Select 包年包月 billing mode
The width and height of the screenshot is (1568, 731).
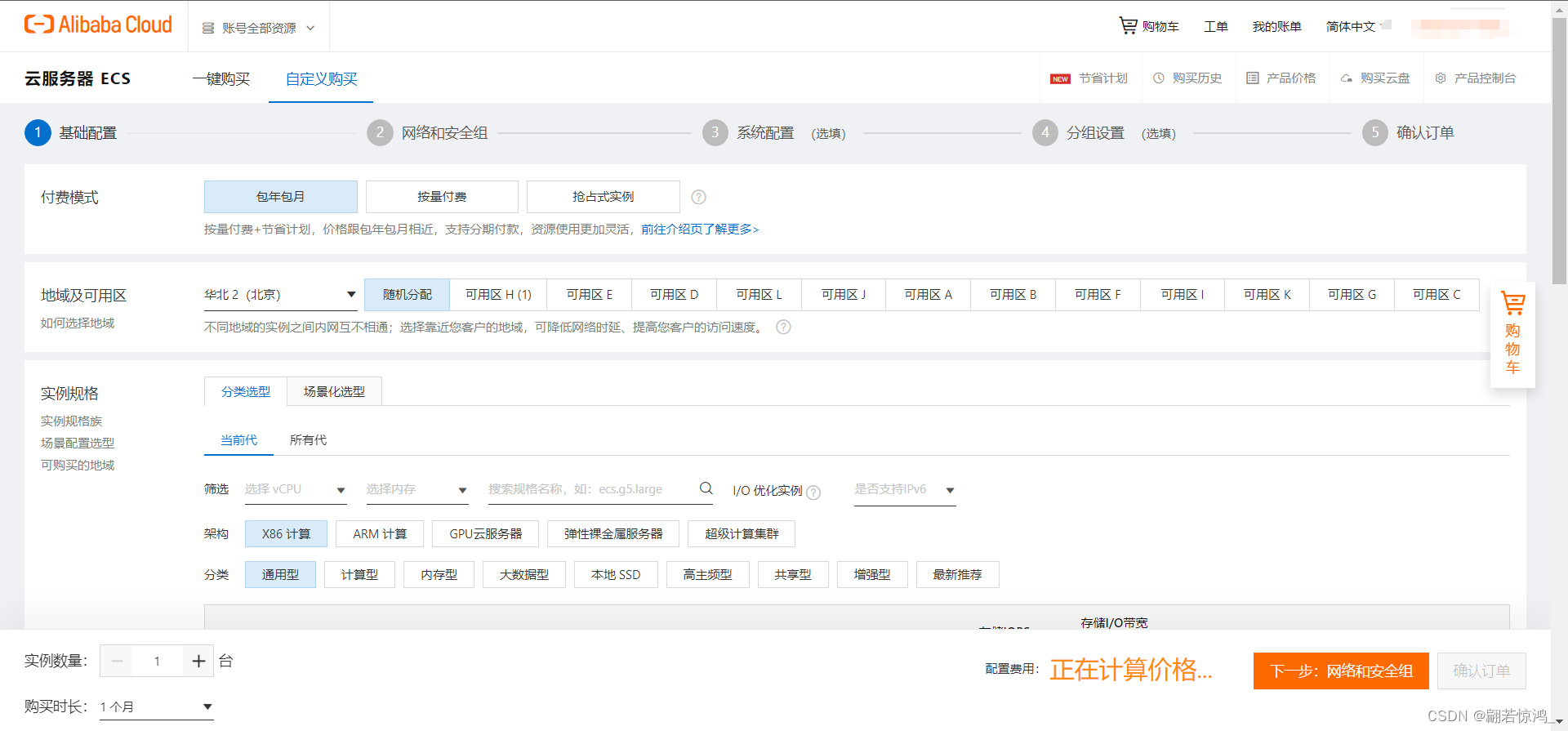[281, 197]
